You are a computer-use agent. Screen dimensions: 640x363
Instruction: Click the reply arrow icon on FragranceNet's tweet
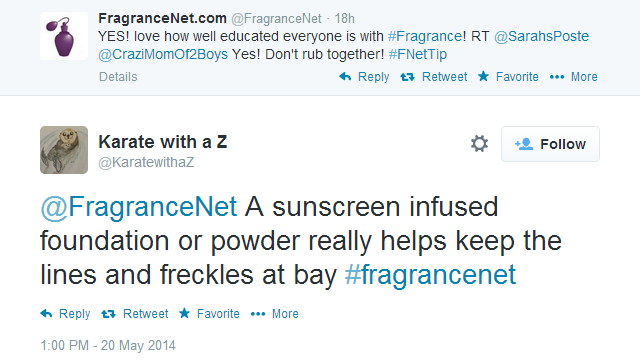click(345, 76)
